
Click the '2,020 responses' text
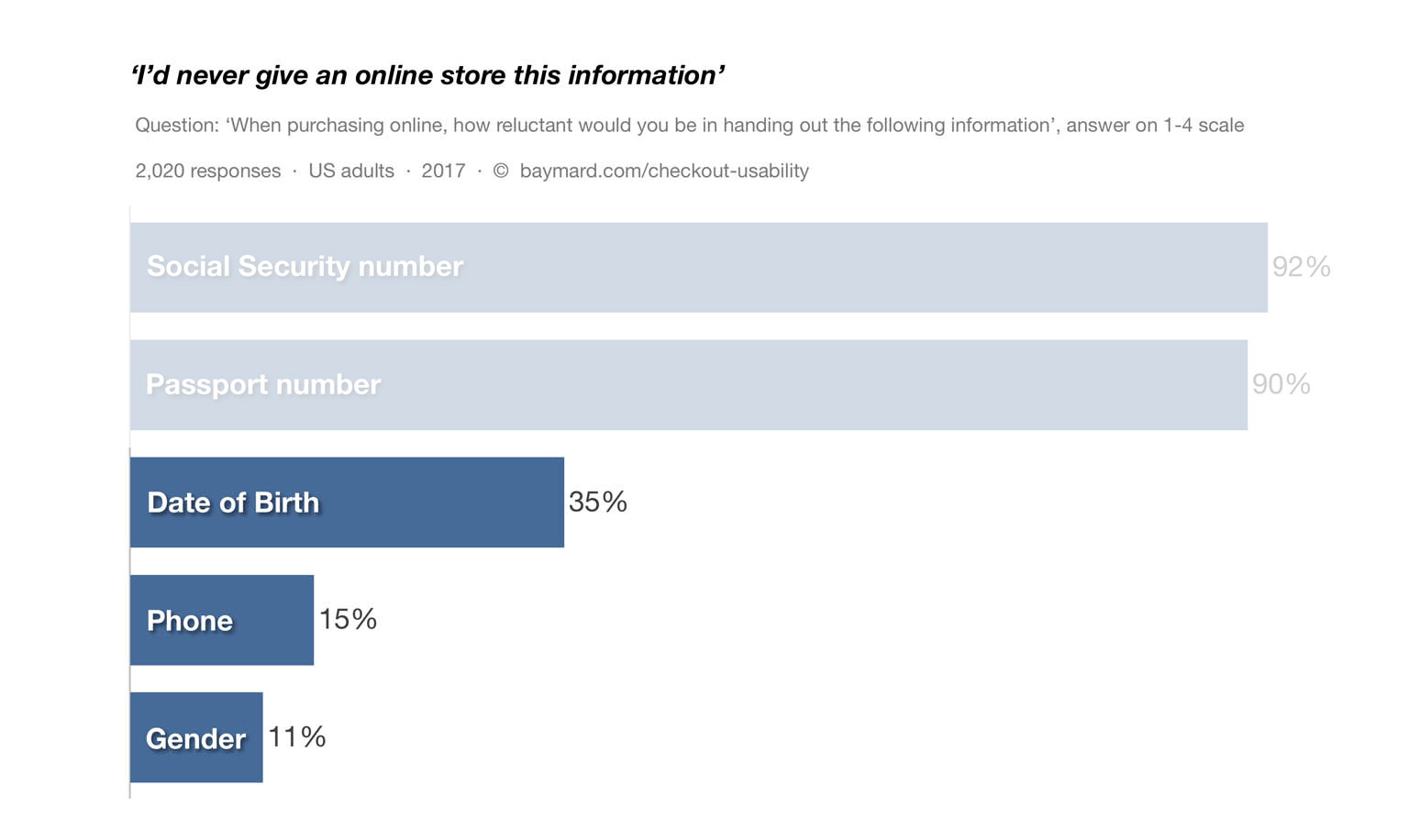(x=208, y=171)
